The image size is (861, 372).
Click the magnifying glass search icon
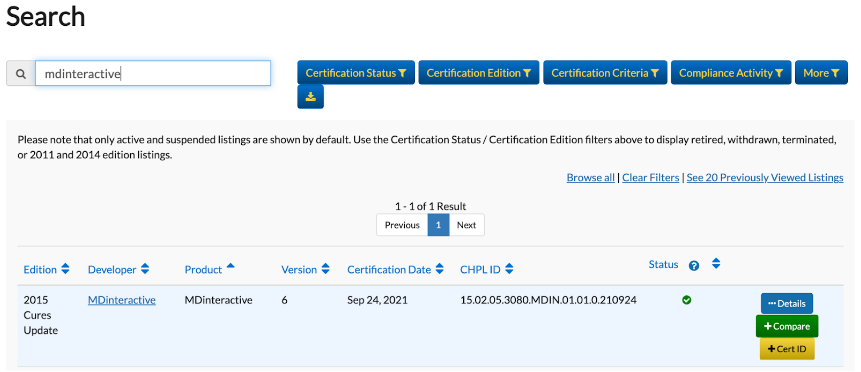[21, 74]
